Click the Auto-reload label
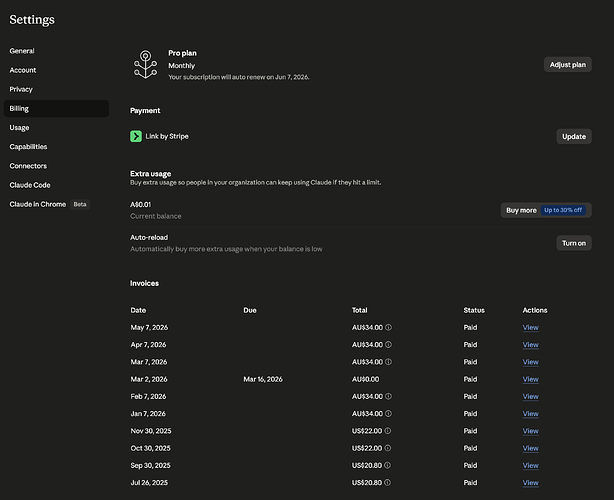Screen dimensions: 614x500 point(149,237)
